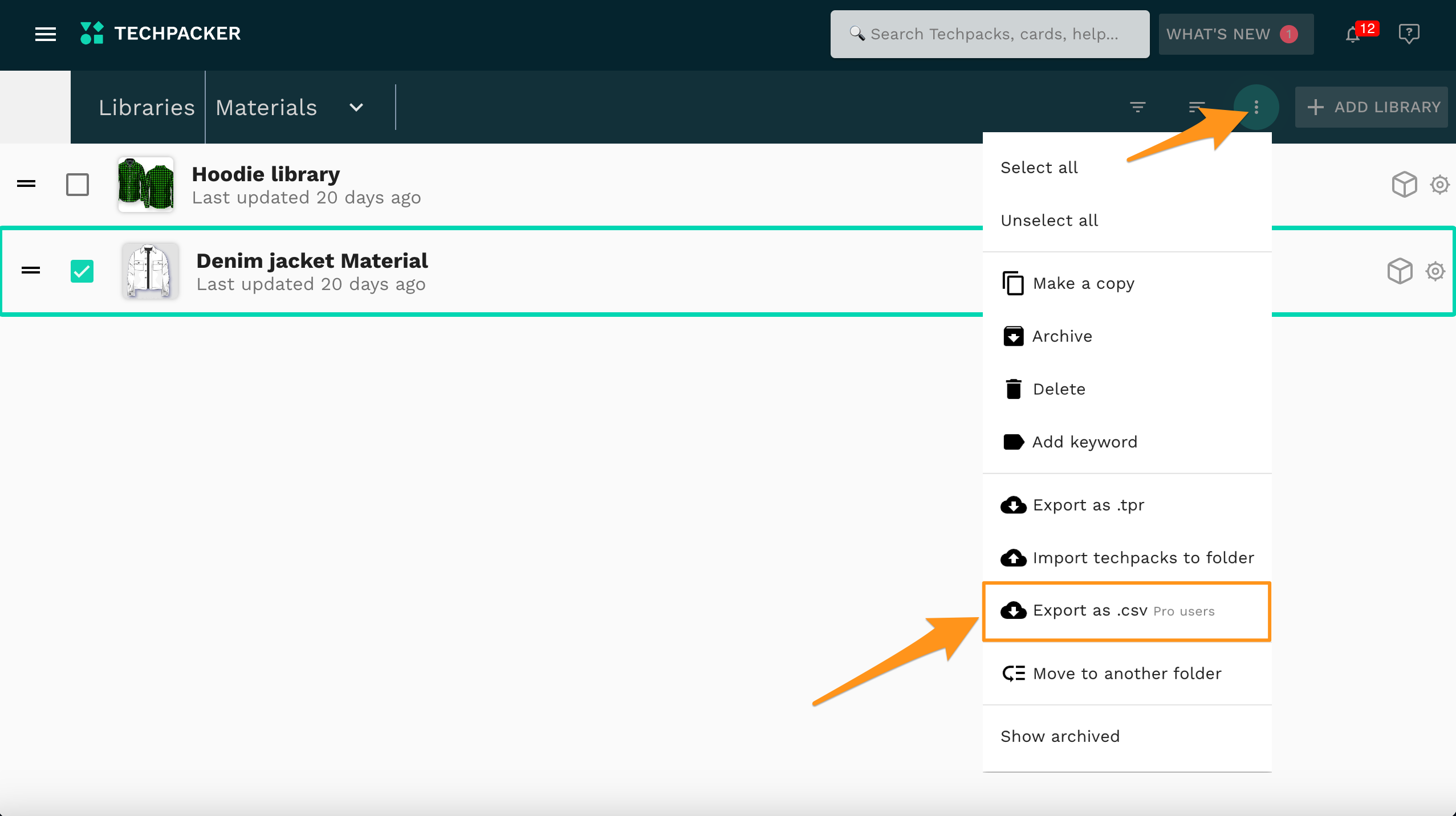Choose Make a copy from menu
The image size is (1456, 816).
[1083, 283]
